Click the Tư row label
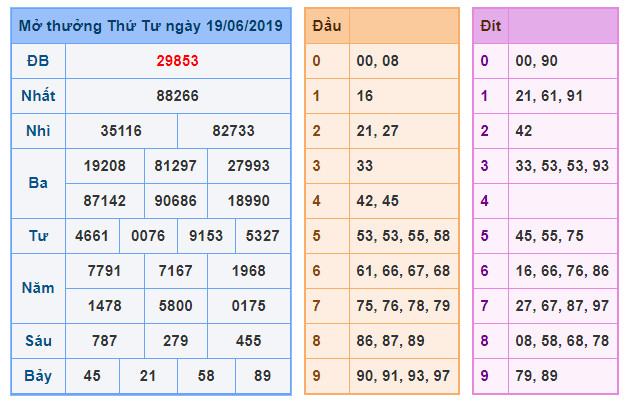Image resolution: width=630 pixels, height=403 pixels. click(37, 236)
